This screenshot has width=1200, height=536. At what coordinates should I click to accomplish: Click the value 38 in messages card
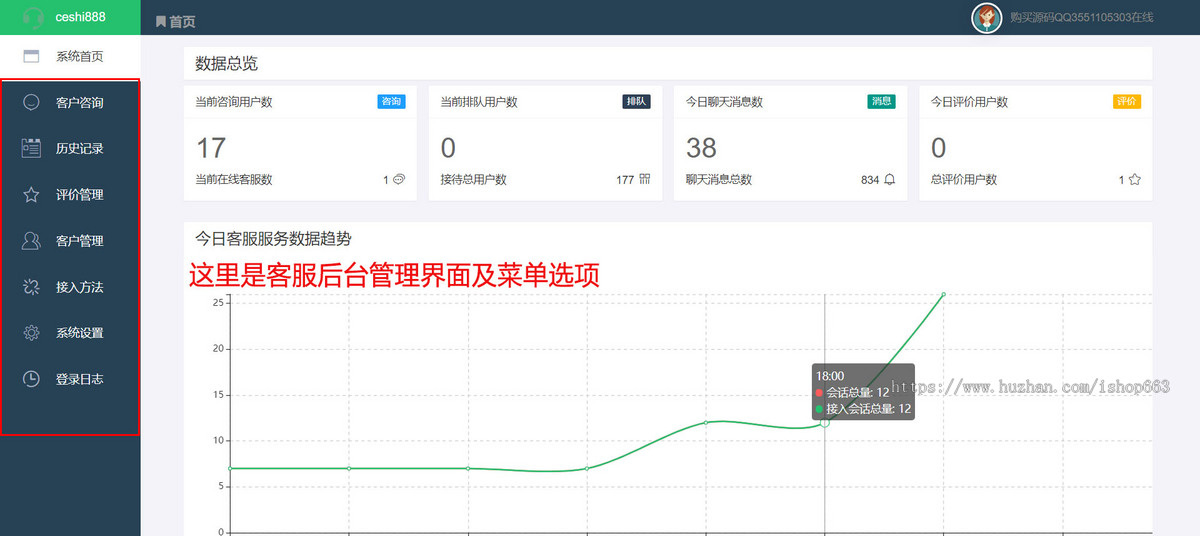click(x=701, y=148)
